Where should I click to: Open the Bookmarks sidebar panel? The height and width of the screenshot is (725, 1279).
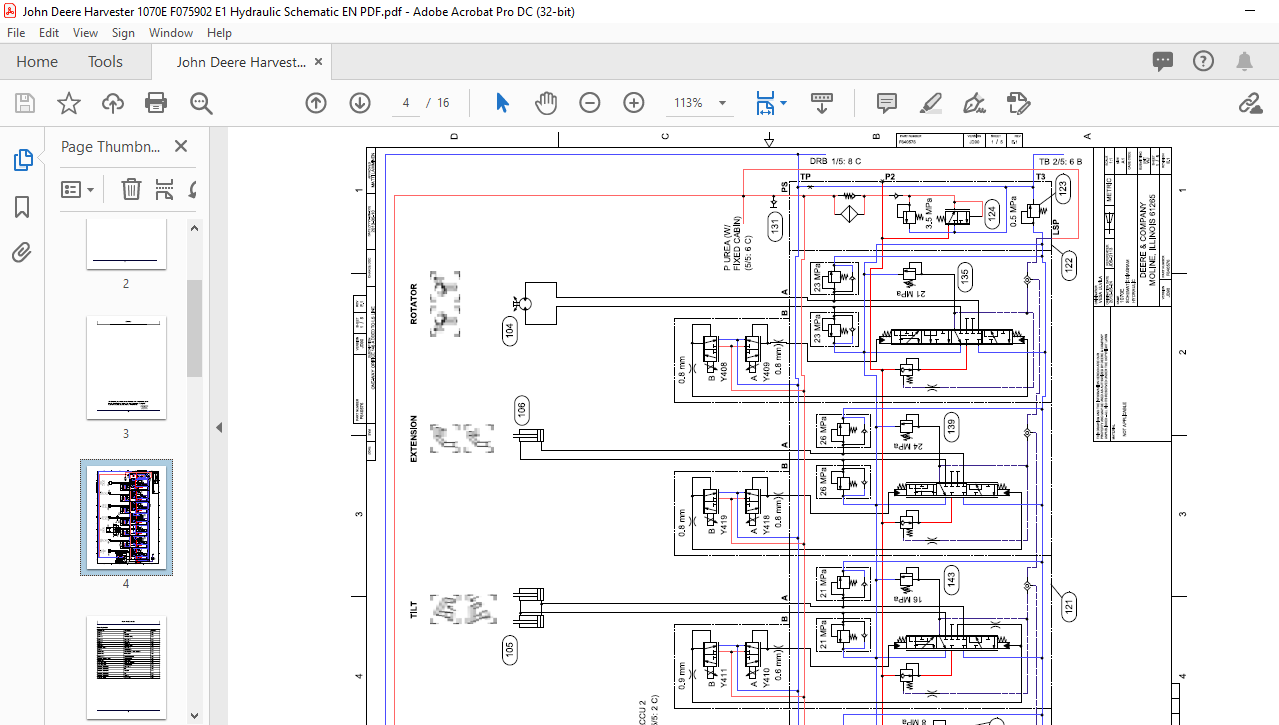[x=22, y=207]
